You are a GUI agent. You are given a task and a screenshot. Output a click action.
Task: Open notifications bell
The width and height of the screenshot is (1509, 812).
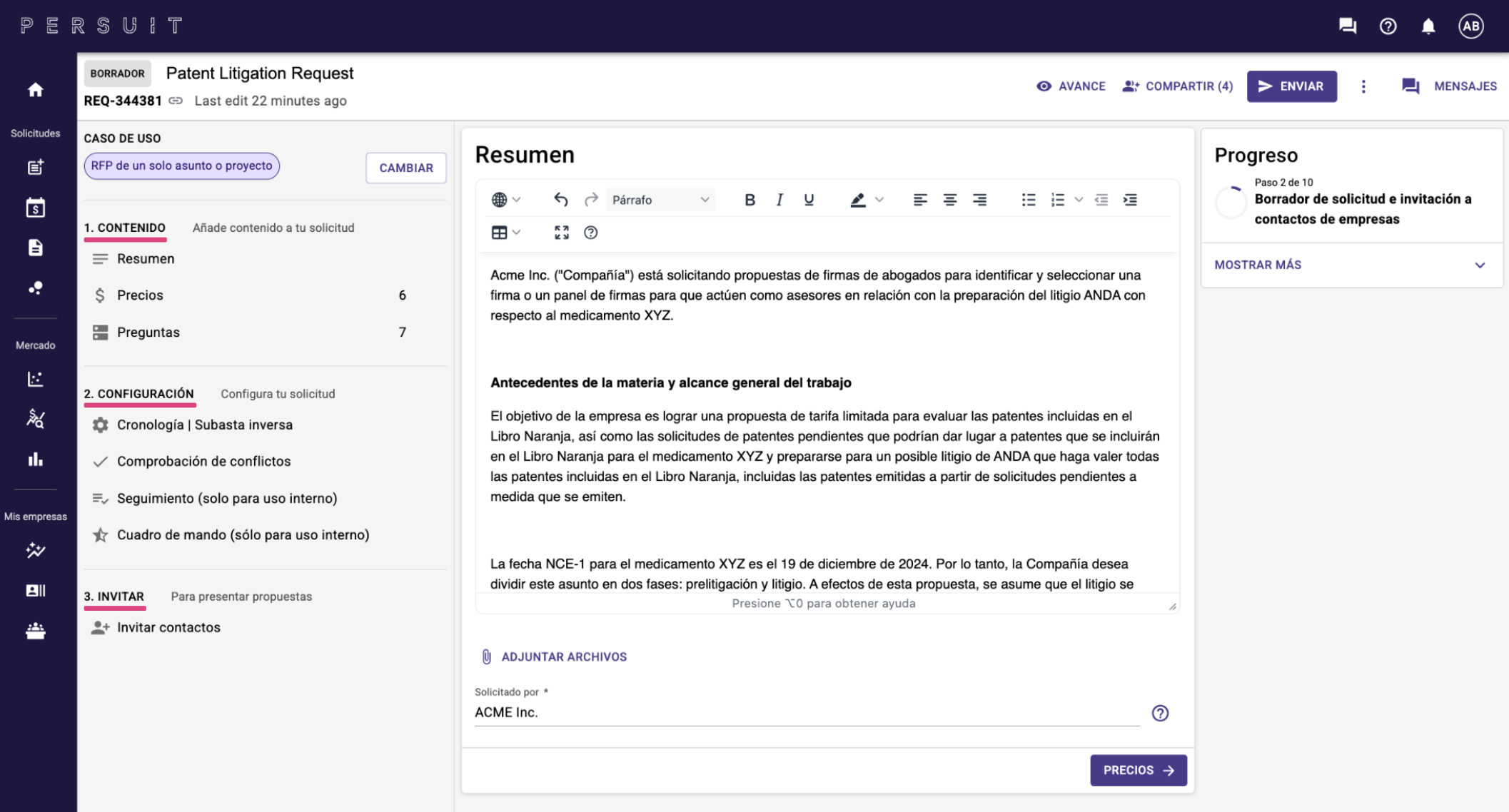point(1428,26)
